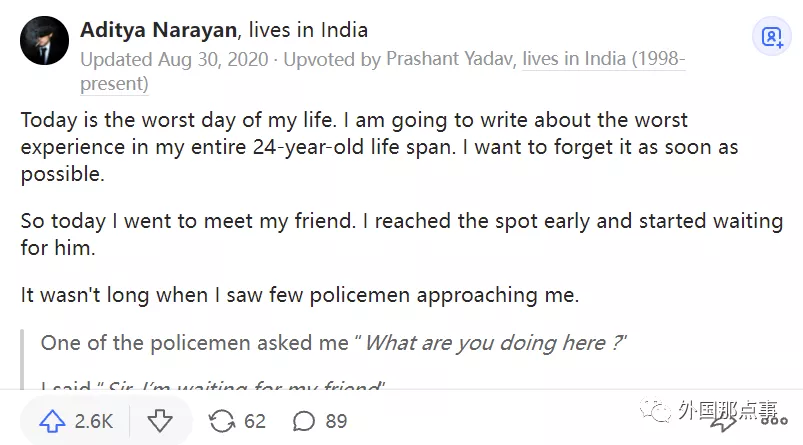Click the 2.6K upvote count

click(x=93, y=421)
